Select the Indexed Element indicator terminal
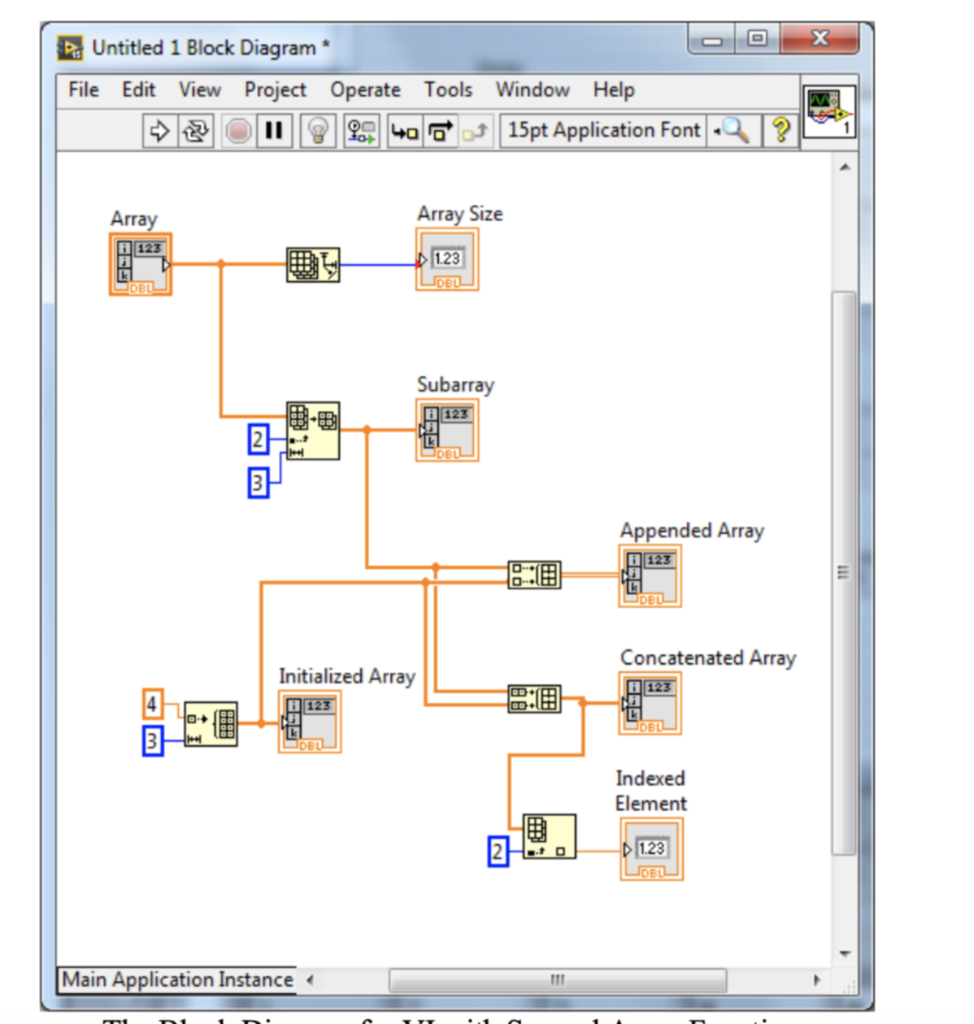Screen dimensions: 974x1024 pos(651,849)
